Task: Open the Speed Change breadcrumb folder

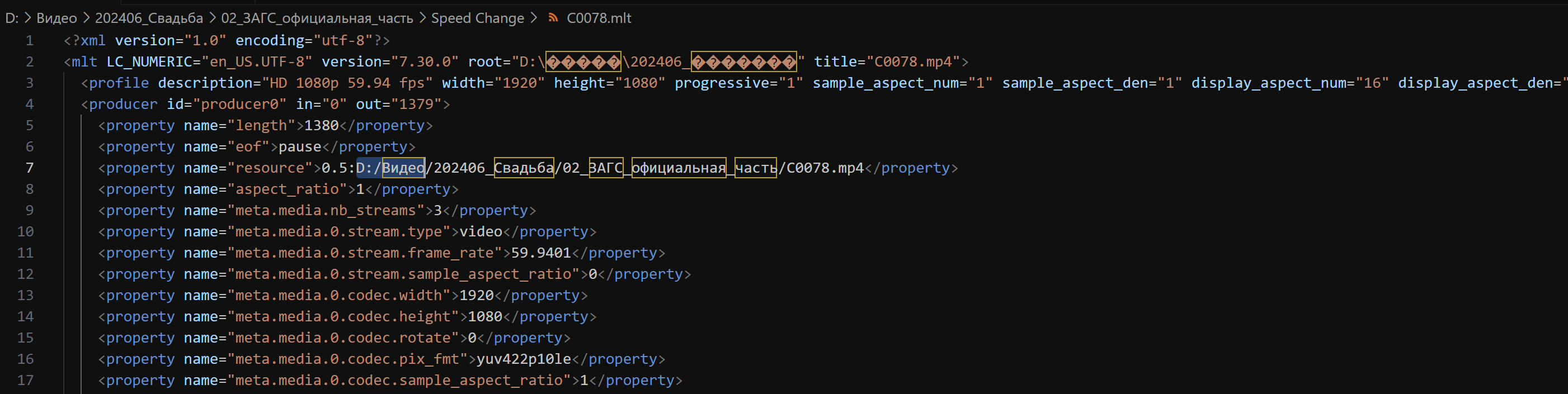Action: tap(477, 18)
